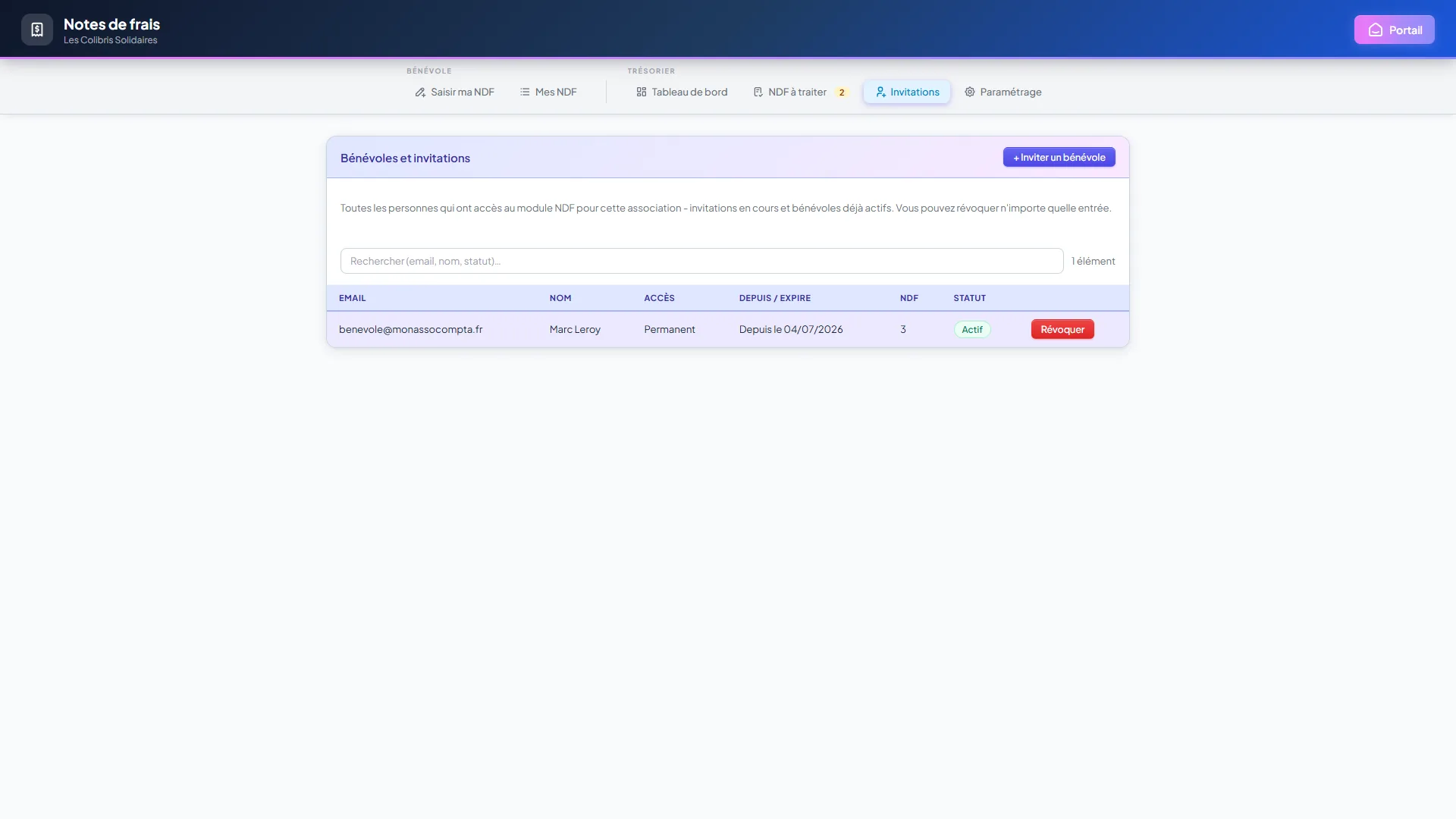
Task: Revoke access for Marc Leroy
Action: [1062, 329]
